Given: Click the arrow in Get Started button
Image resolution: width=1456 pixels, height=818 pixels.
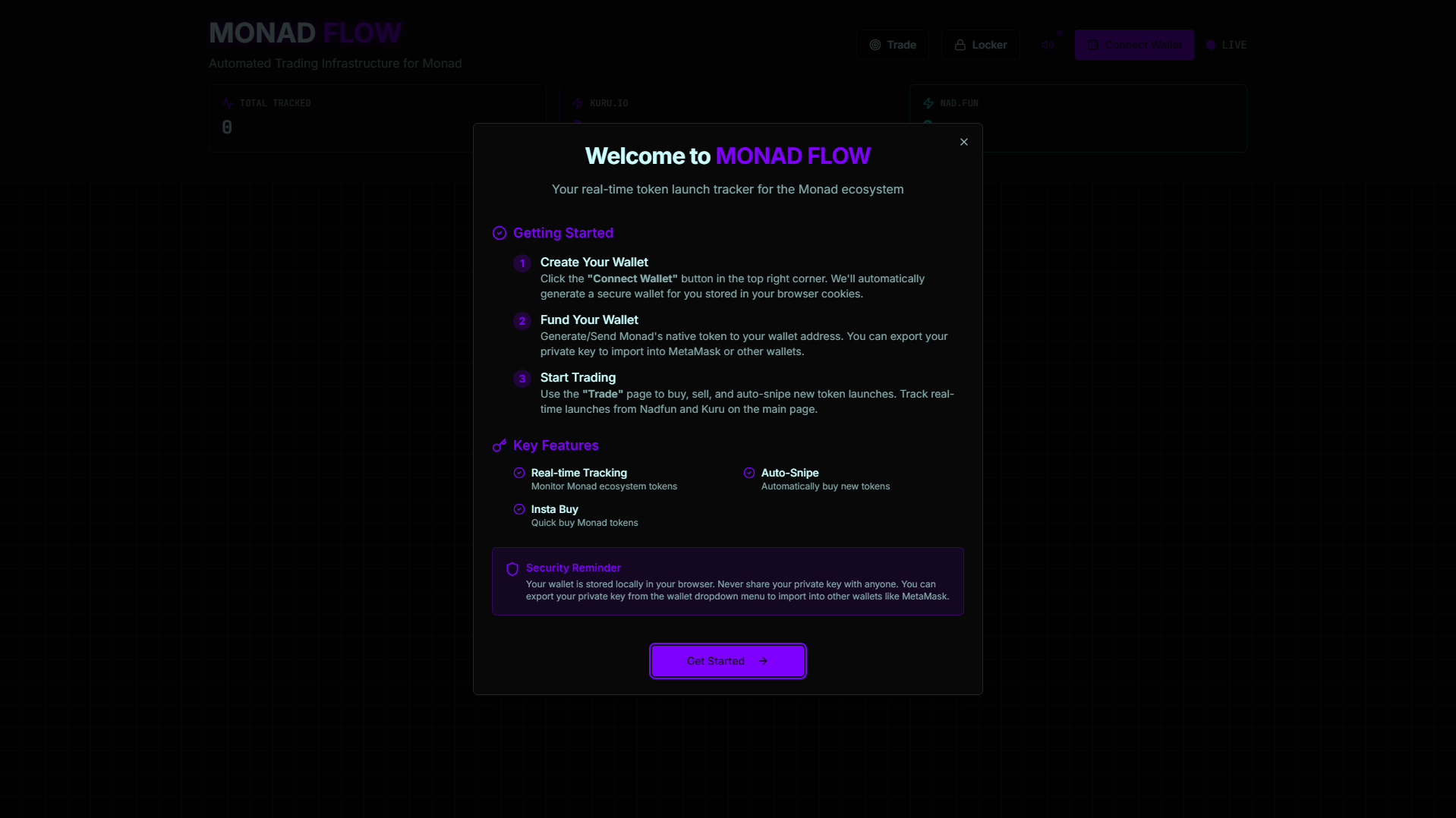Looking at the screenshot, I should pyautogui.click(x=763, y=661).
